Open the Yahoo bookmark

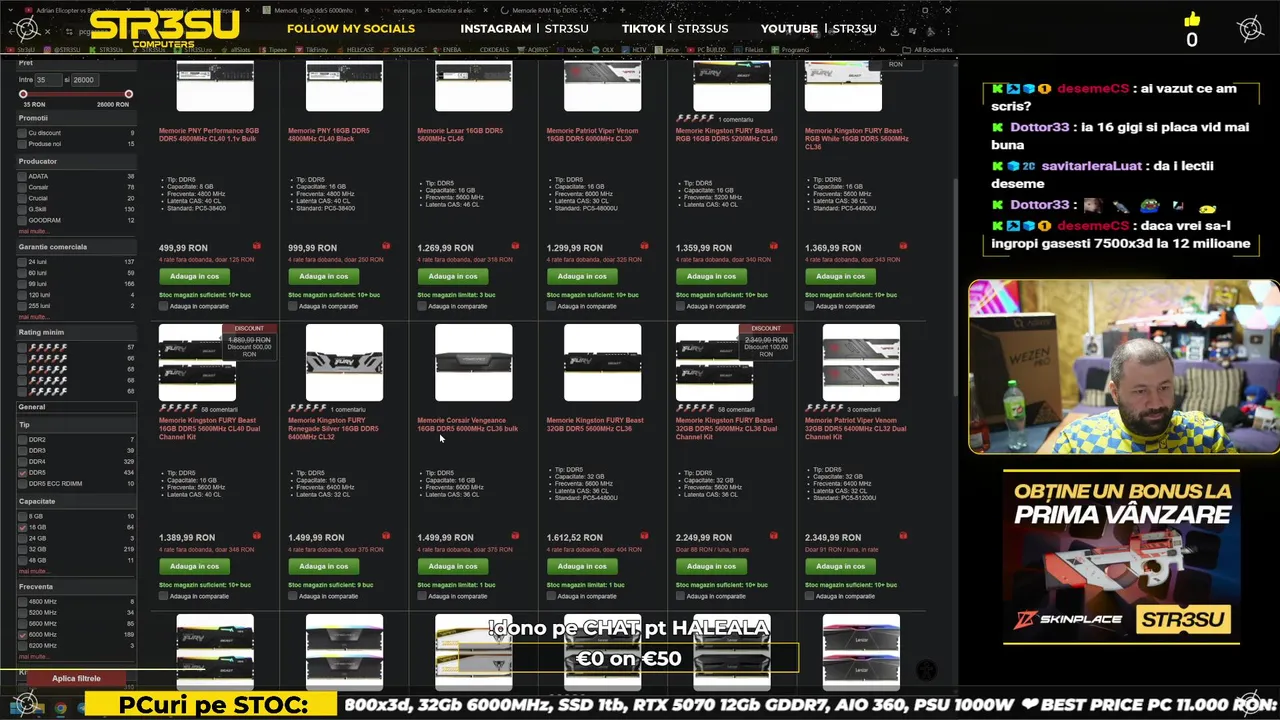click(571, 49)
